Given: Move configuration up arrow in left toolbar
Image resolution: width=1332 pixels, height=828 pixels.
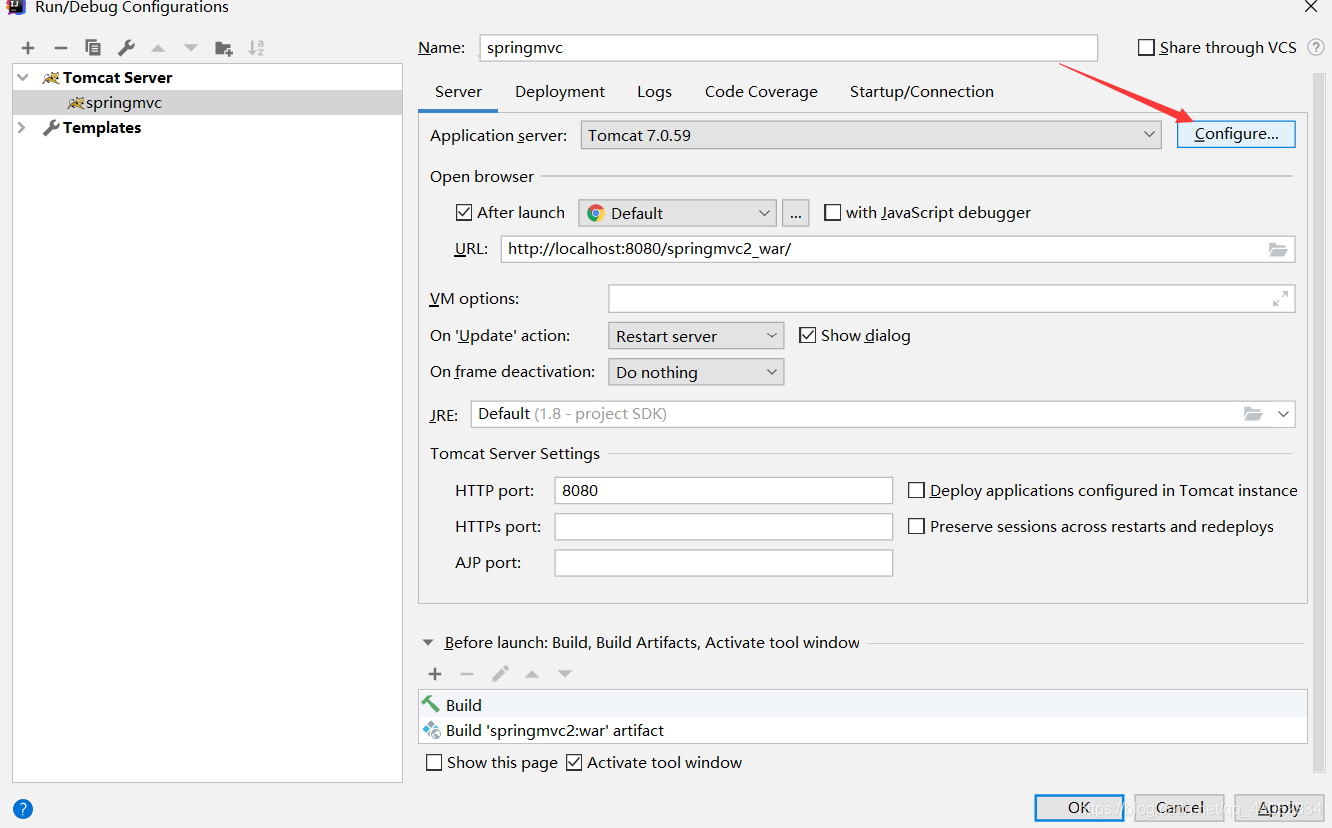Looking at the screenshot, I should click(x=158, y=48).
